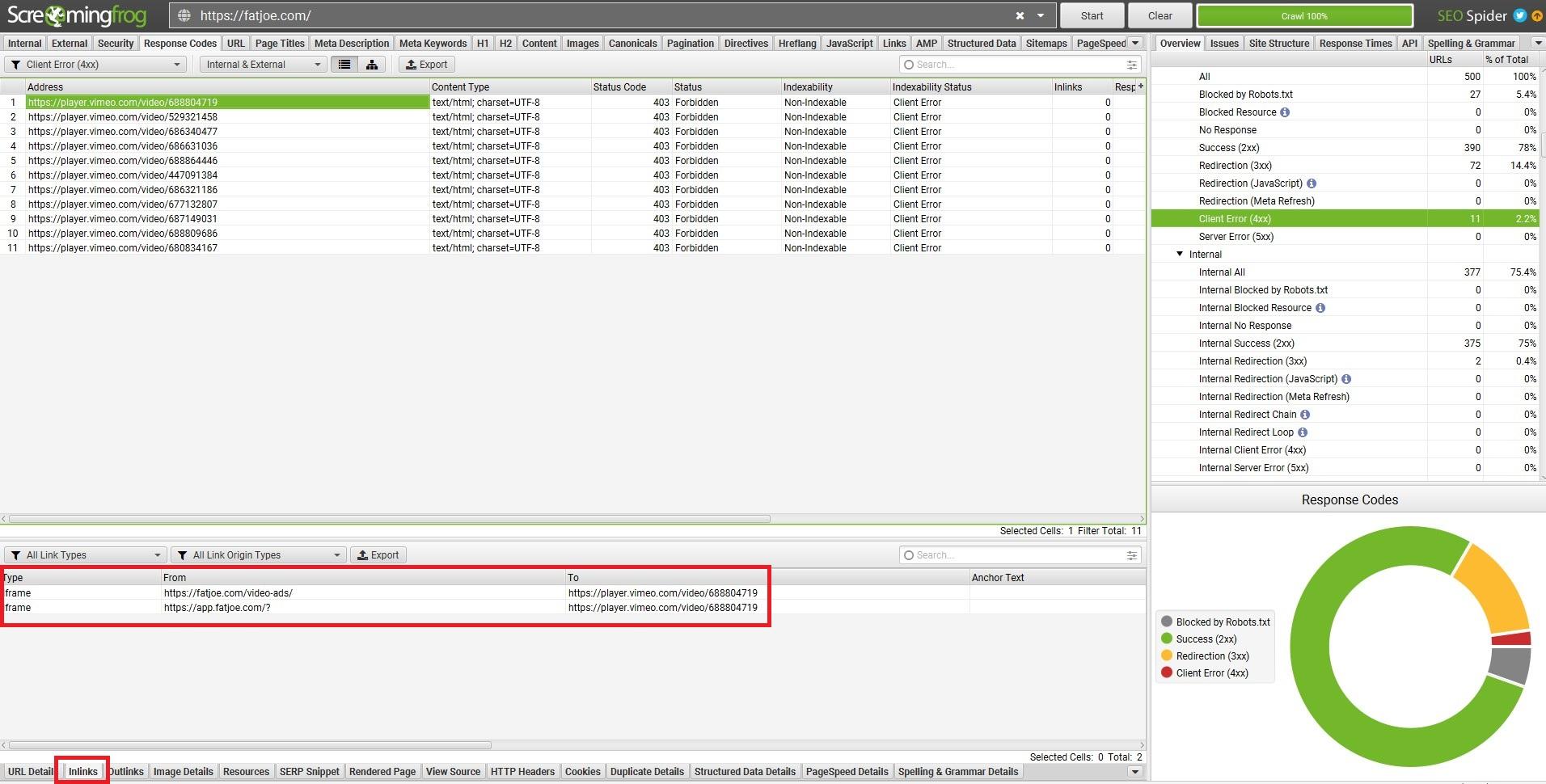Image resolution: width=1546 pixels, height=784 pixels.
Task: Start the crawl
Action: (x=1092, y=15)
